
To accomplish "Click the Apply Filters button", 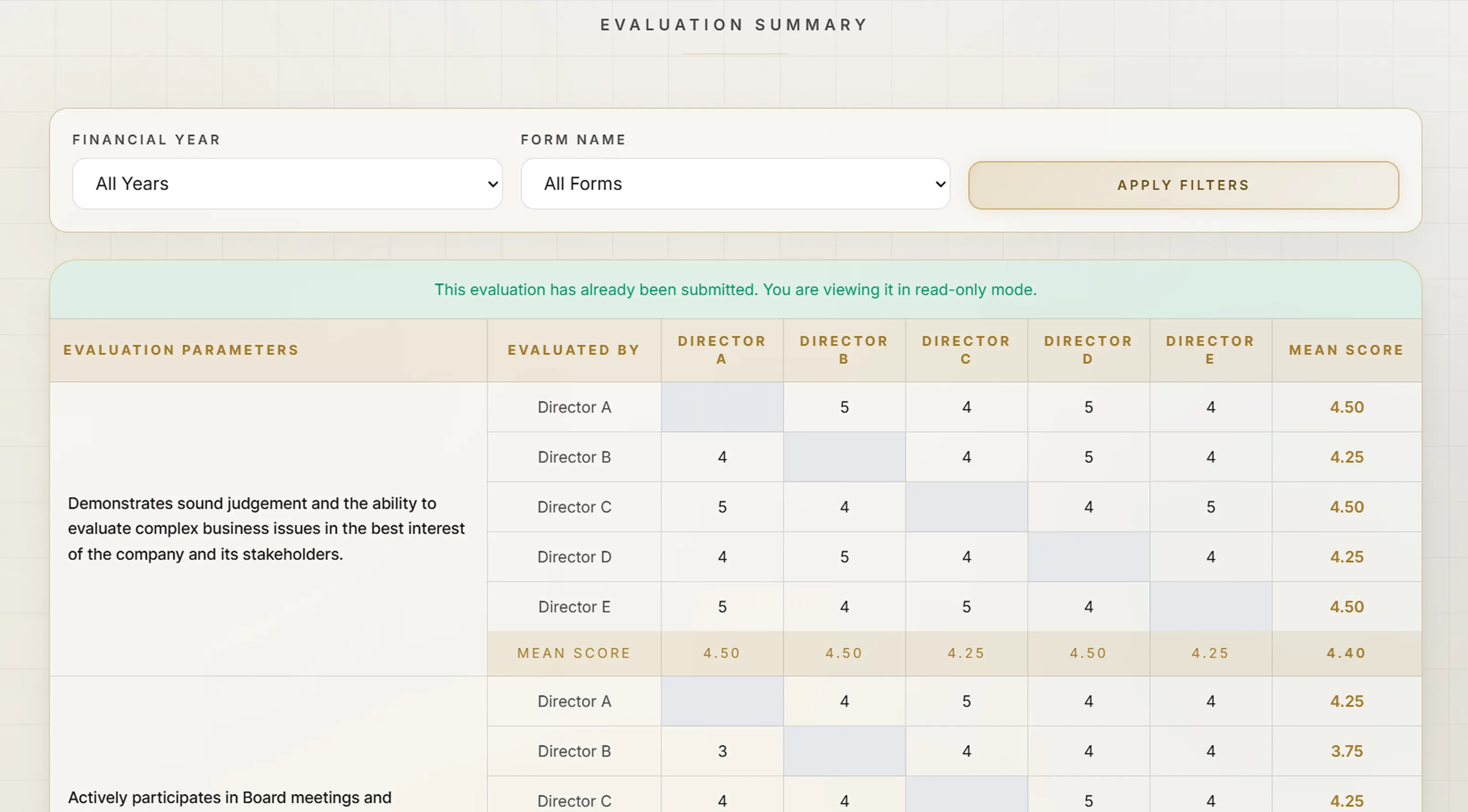I will tap(1183, 185).
